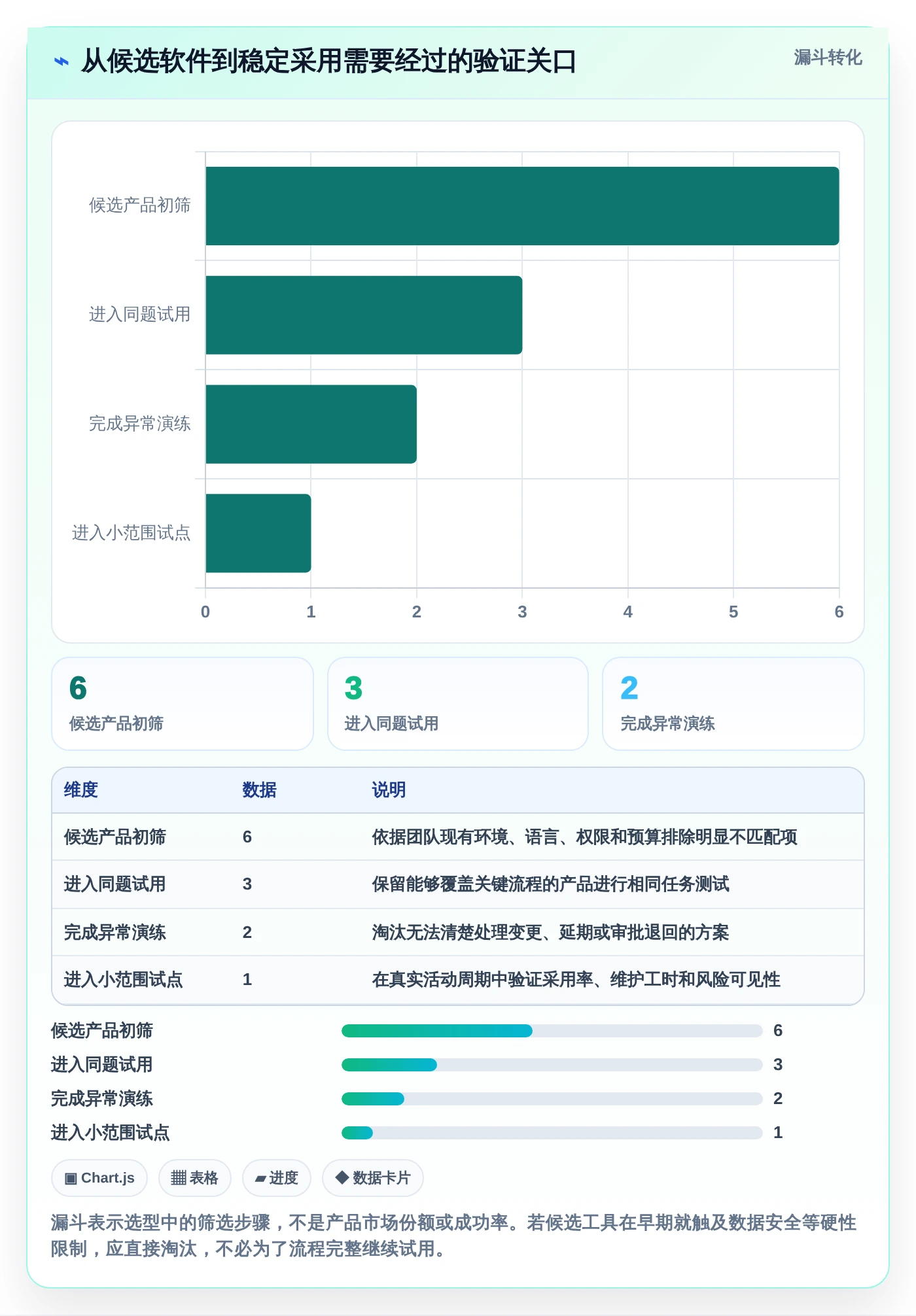Select the table cell 进入小范围试点

[x=124, y=980]
